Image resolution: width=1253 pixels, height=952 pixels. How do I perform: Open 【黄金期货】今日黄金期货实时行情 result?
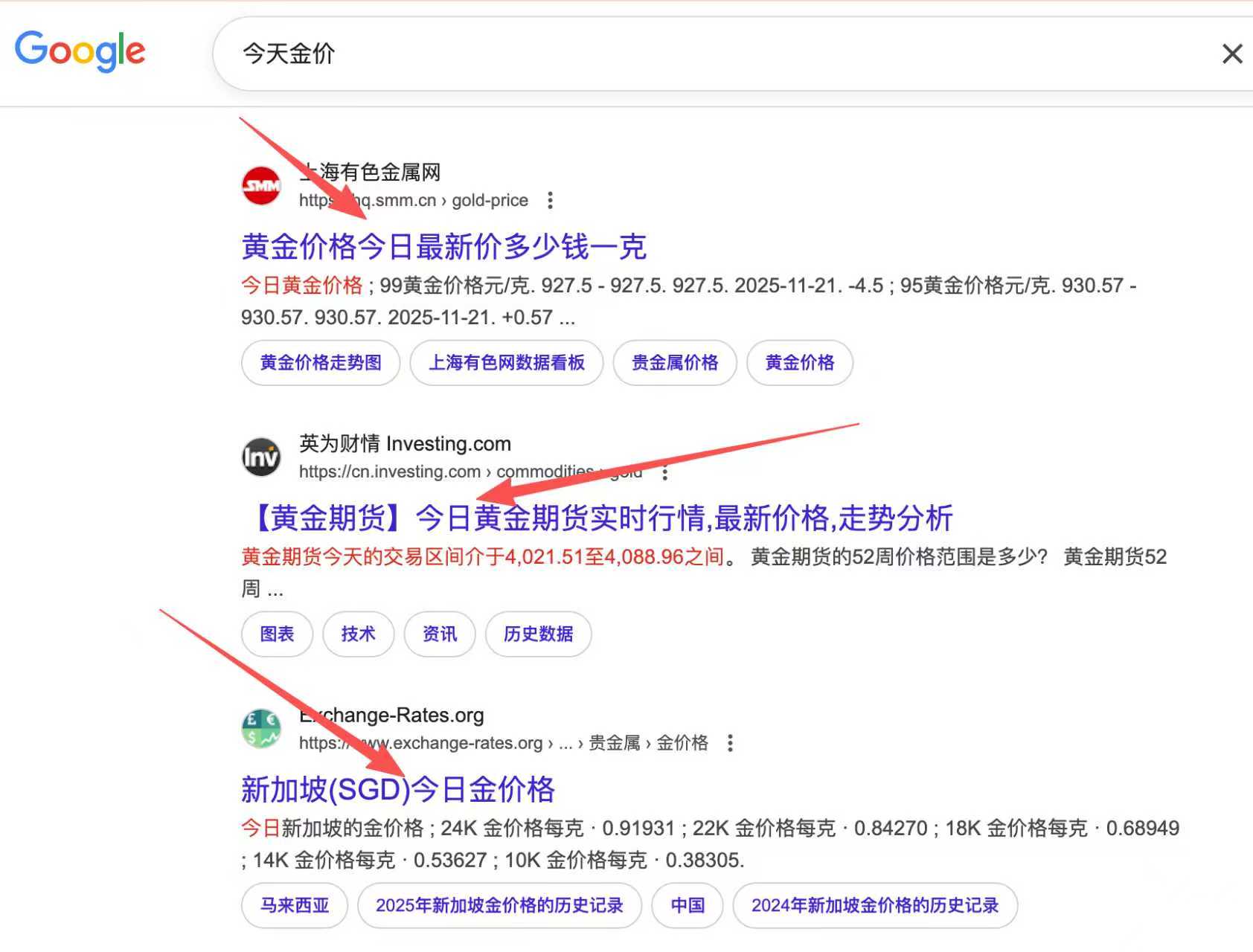tap(597, 518)
